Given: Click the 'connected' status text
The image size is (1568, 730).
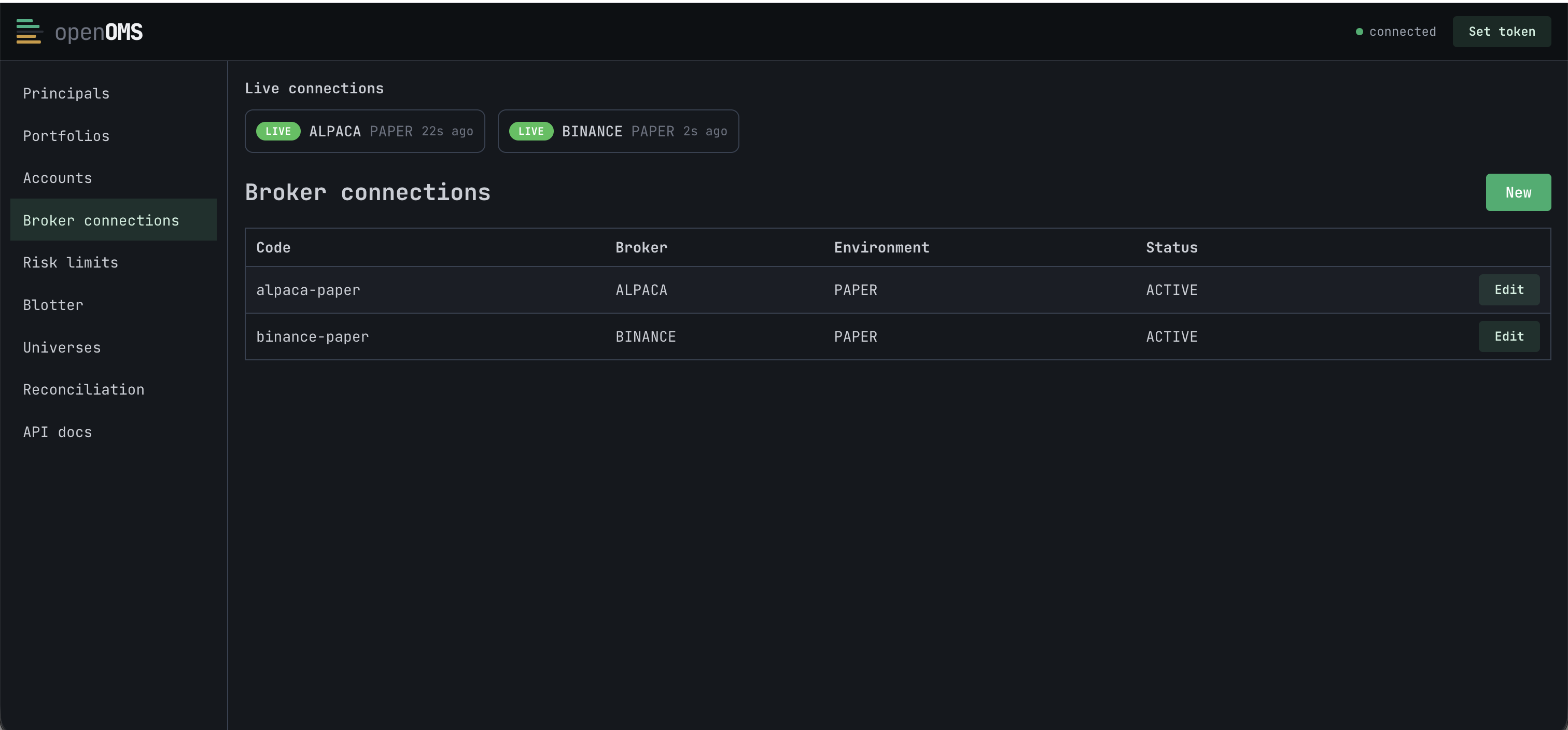Looking at the screenshot, I should tap(1402, 32).
